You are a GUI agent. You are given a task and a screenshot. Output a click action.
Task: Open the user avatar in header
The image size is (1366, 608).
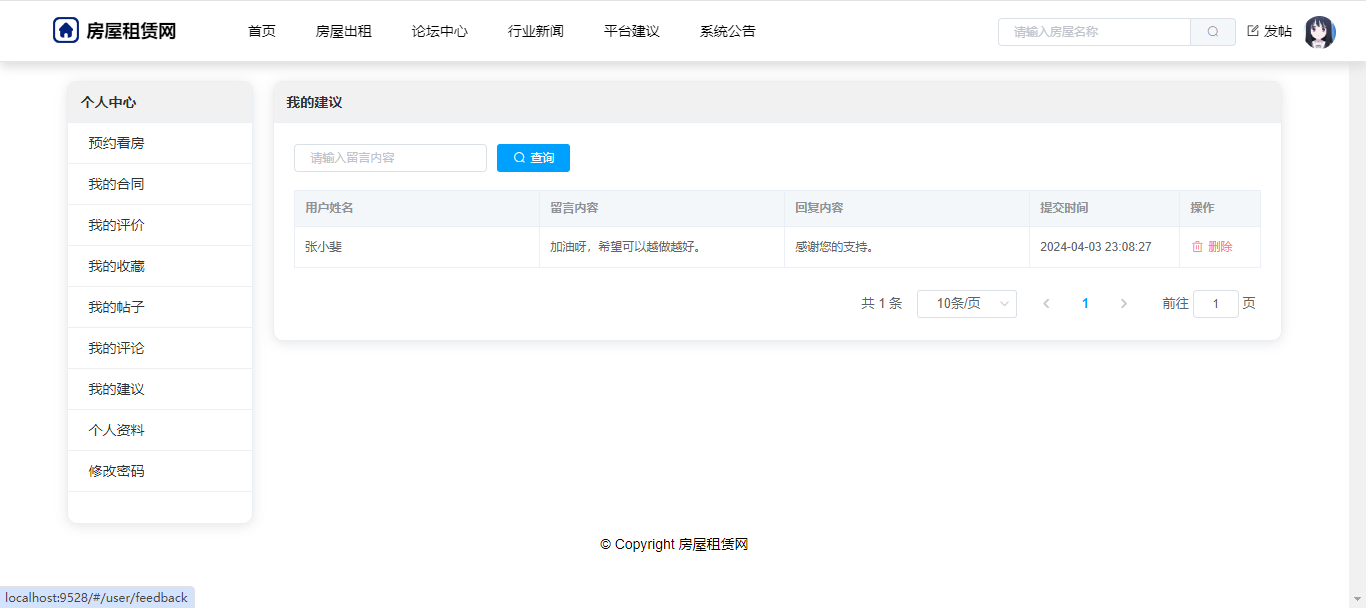pos(1319,32)
